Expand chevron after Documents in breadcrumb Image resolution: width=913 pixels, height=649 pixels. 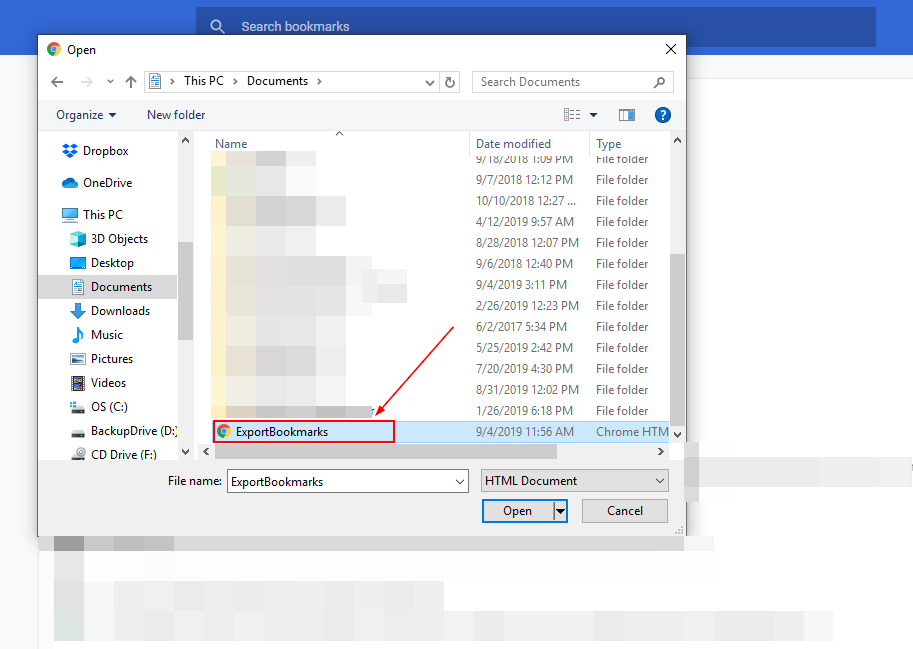(x=319, y=81)
